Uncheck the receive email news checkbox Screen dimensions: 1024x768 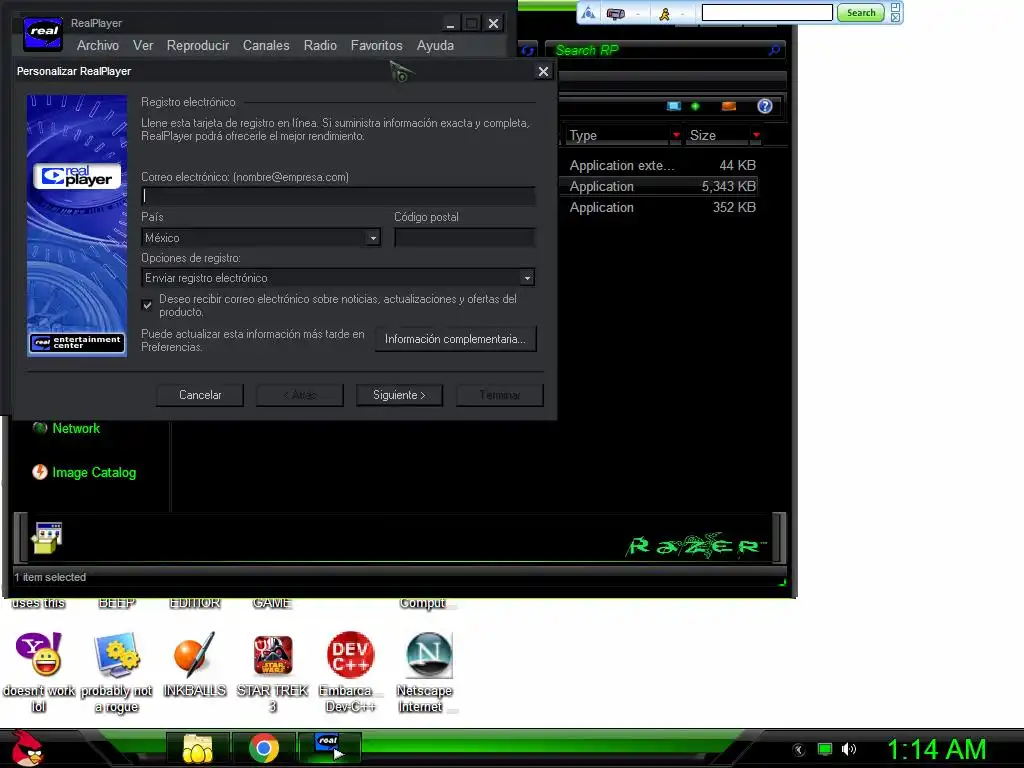[x=147, y=305]
